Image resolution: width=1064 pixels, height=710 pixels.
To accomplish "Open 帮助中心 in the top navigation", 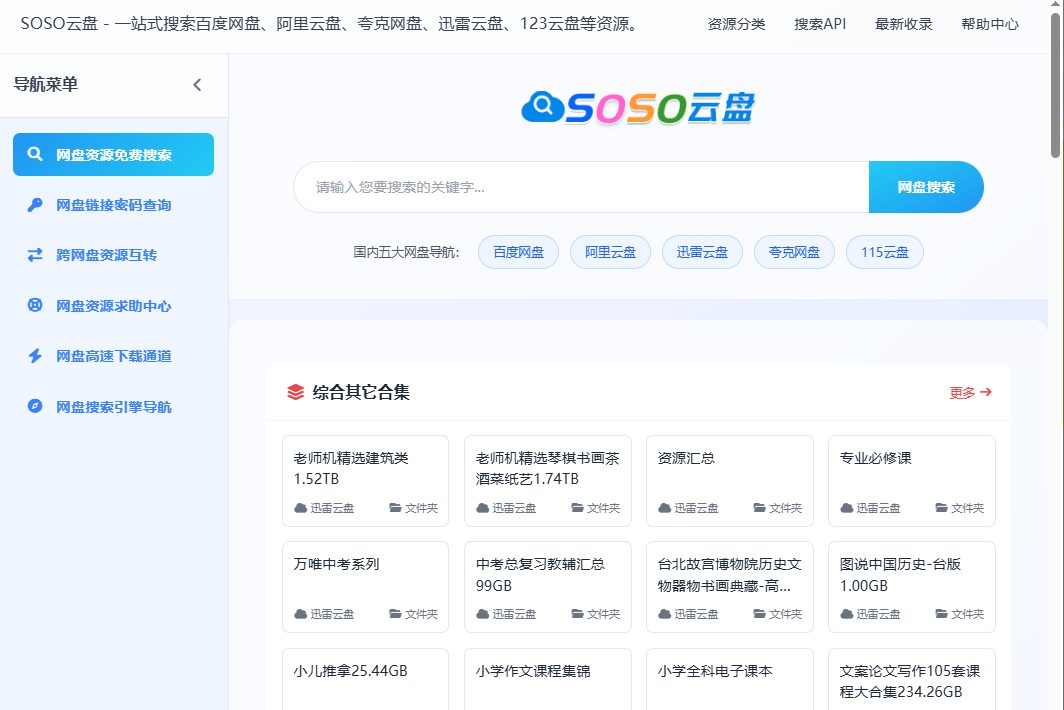I will coord(990,24).
